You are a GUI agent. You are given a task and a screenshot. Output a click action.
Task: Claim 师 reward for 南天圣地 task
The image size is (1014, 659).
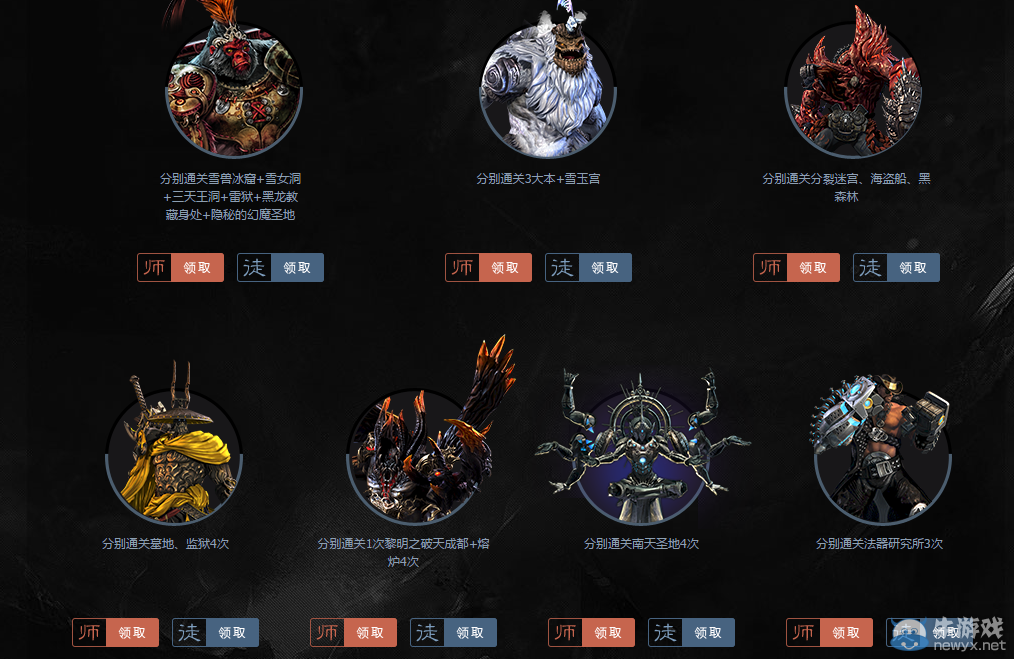[x=591, y=632]
